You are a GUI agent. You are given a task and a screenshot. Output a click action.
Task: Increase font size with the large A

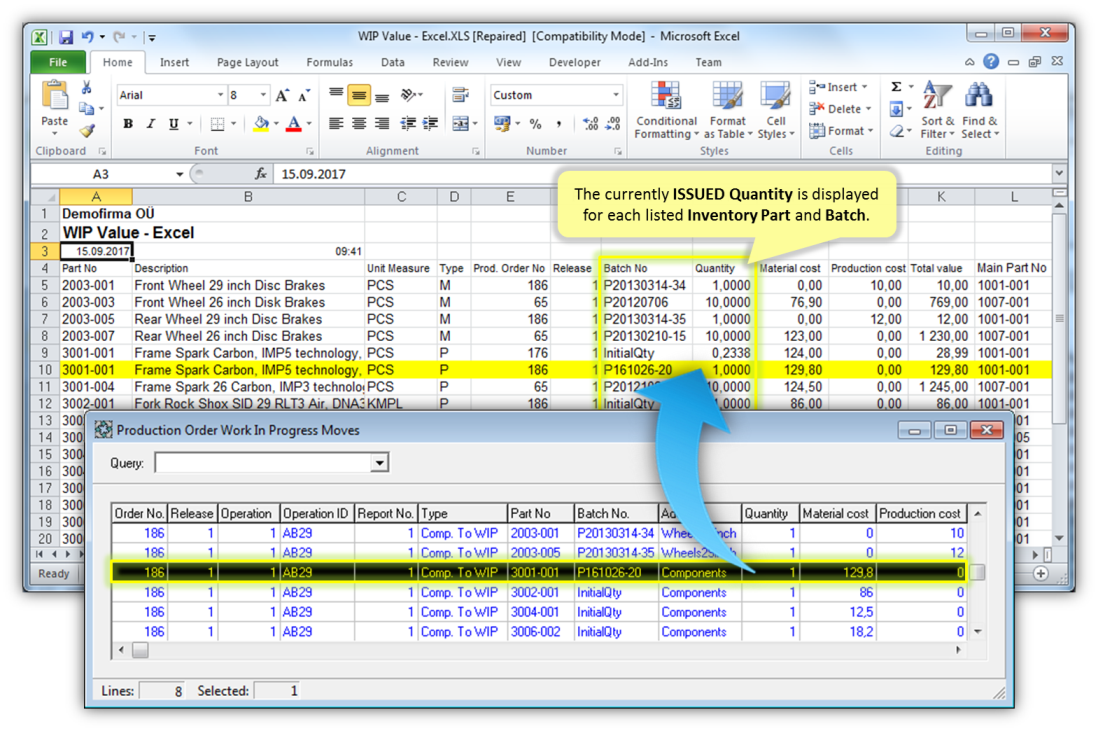[x=282, y=96]
